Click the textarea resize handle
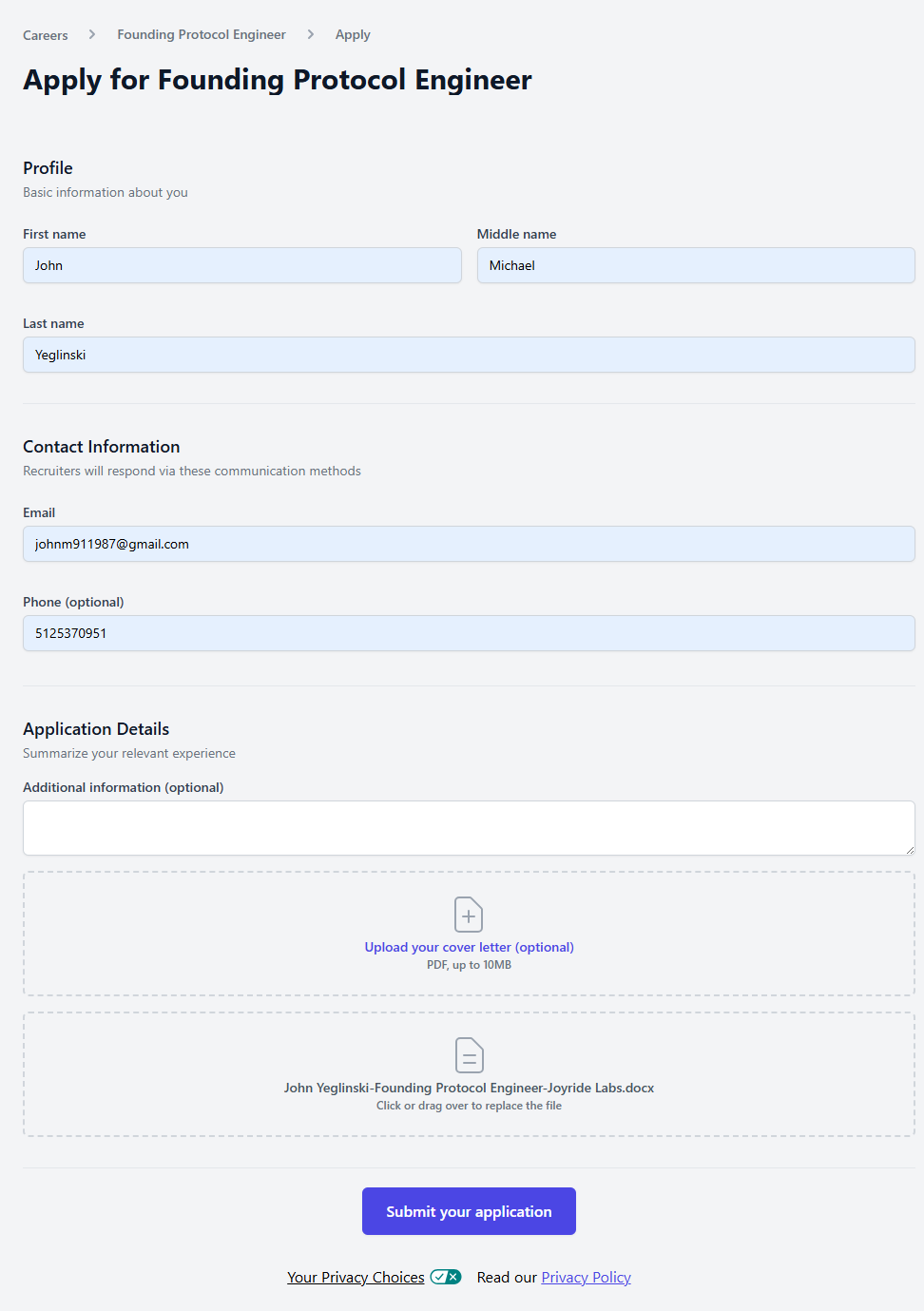The width and height of the screenshot is (924, 1311). pos(910,850)
